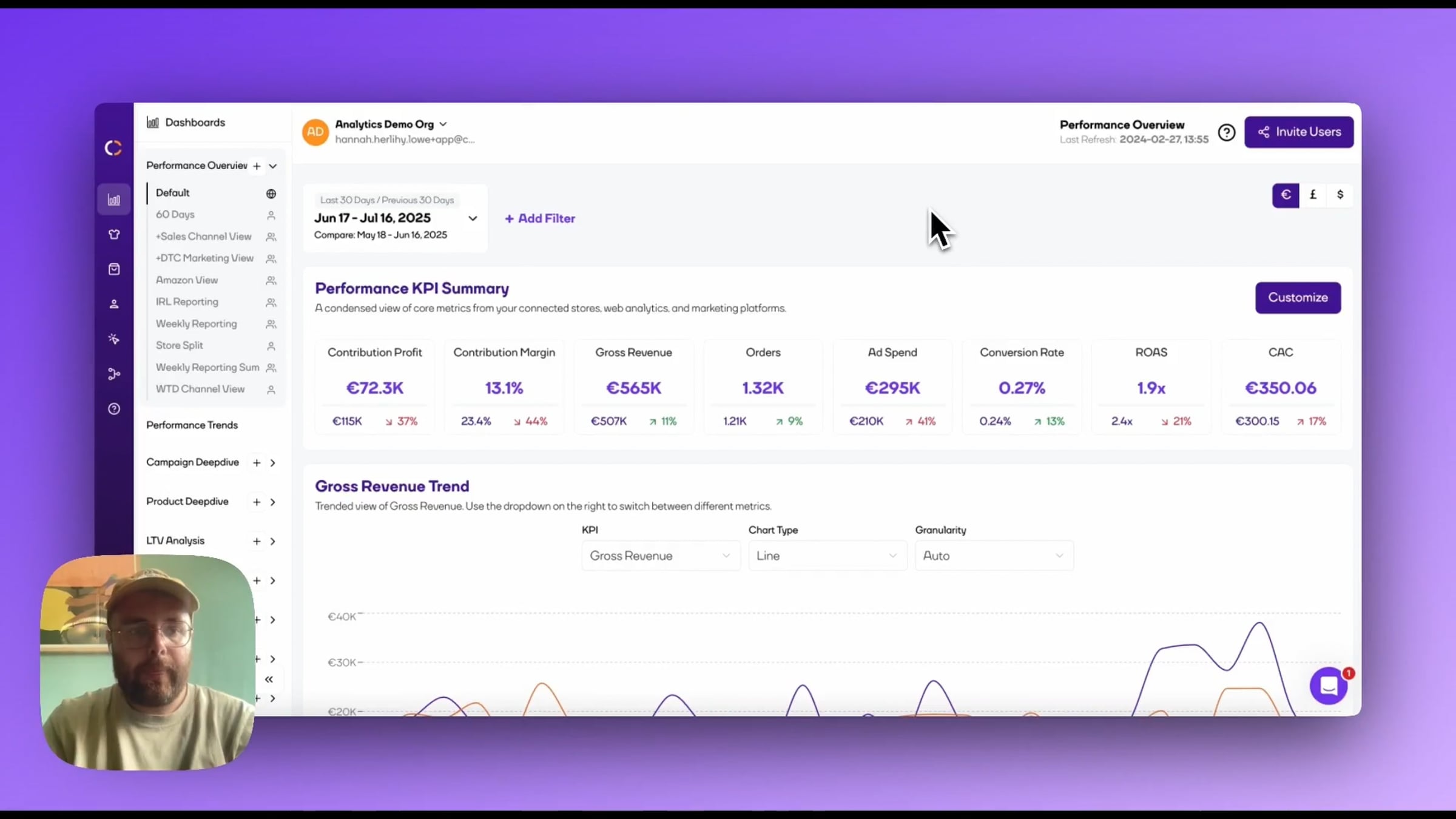Open the KPI Gross Revenue dropdown

tap(660, 556)
